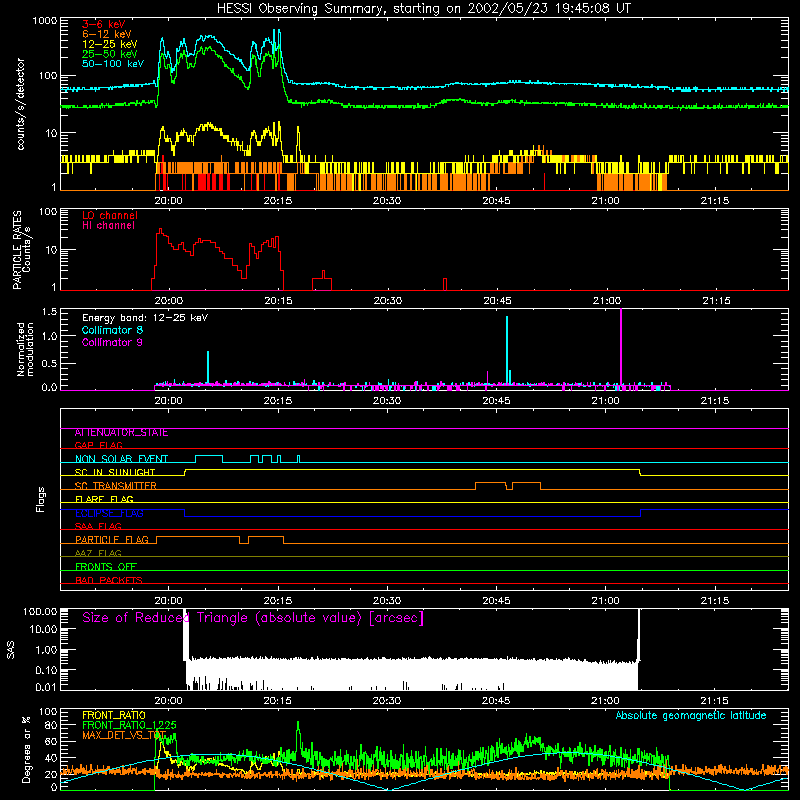Click the 20:15 time label under the particle rates panel
The image size is (800, 800).
[278, 301]
